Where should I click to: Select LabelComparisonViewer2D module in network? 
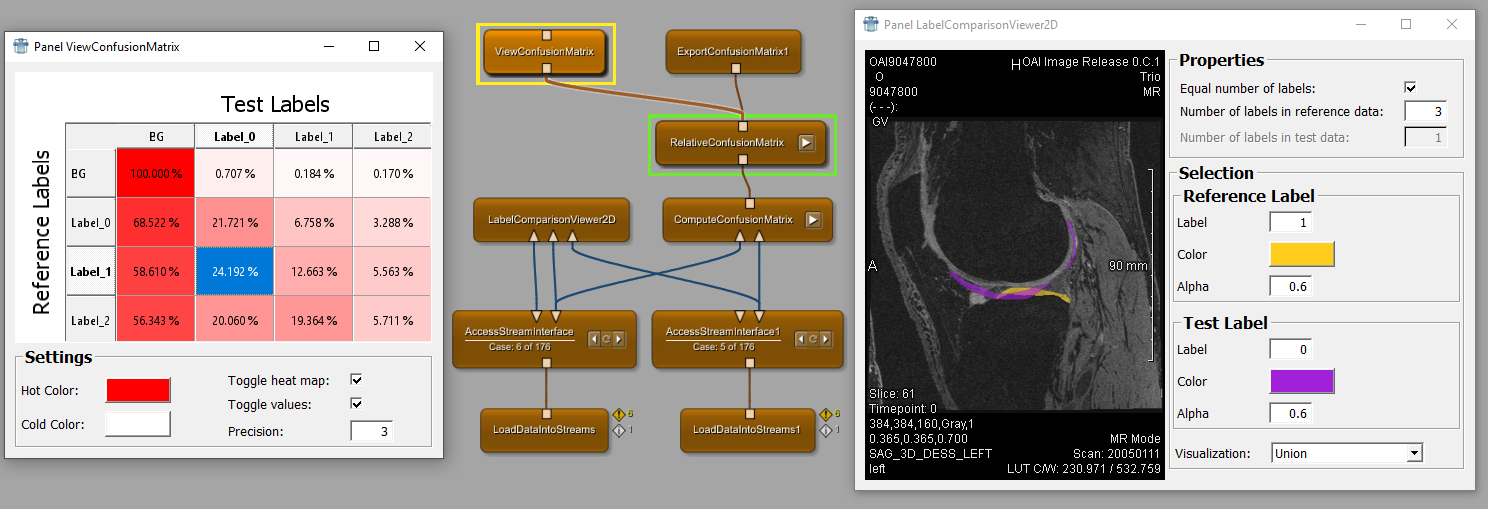point(552,220)
